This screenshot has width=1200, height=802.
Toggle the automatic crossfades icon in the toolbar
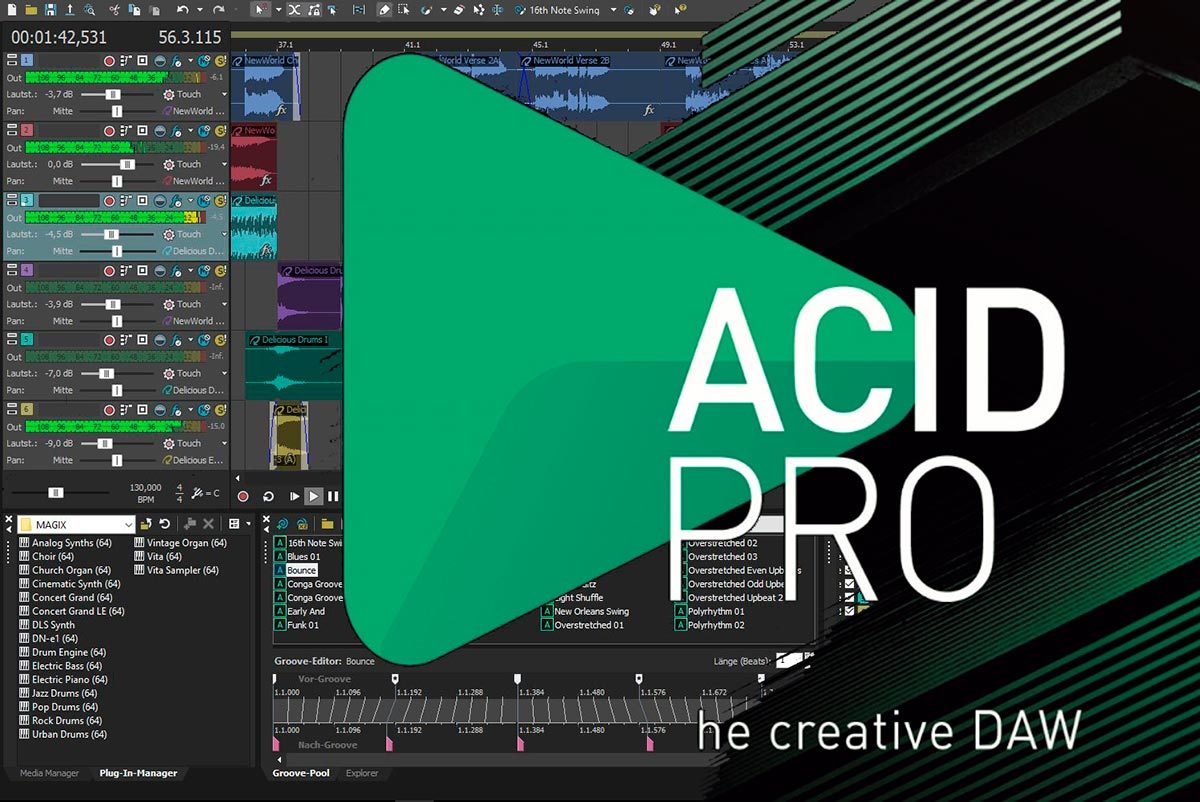(x=295, y=10)
